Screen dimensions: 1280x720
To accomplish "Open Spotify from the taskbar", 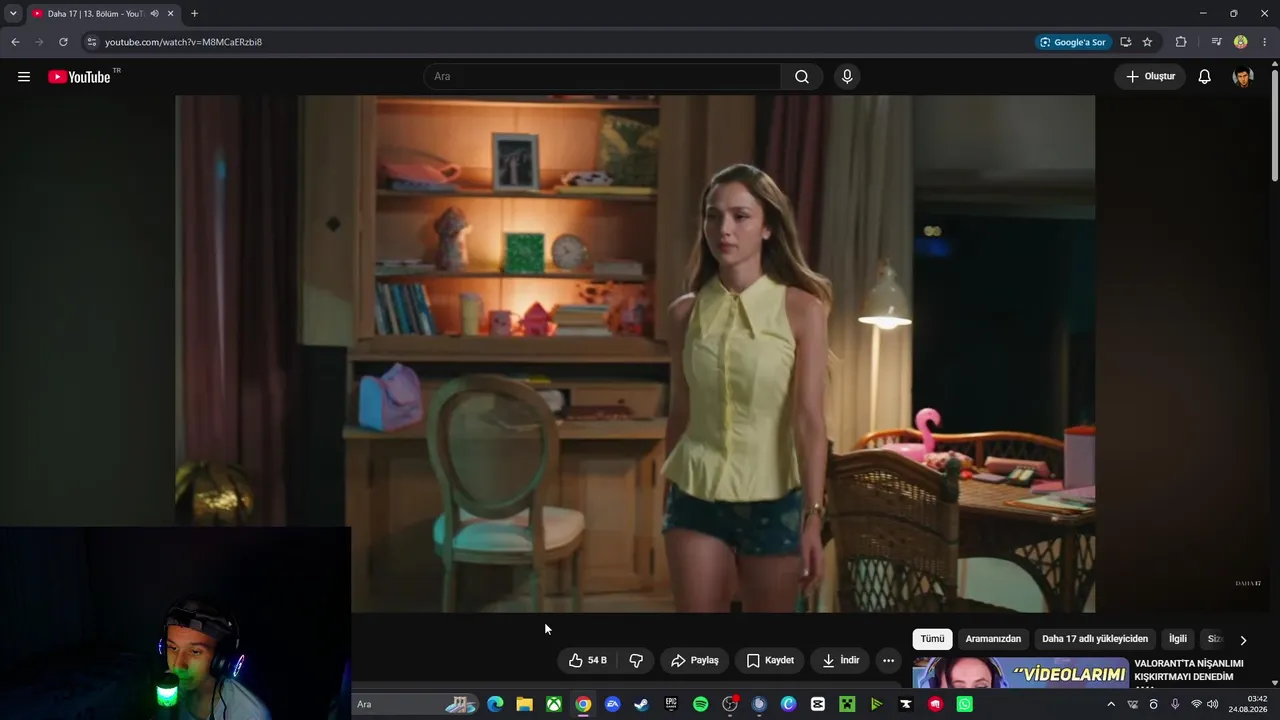I will click(700, 704).
